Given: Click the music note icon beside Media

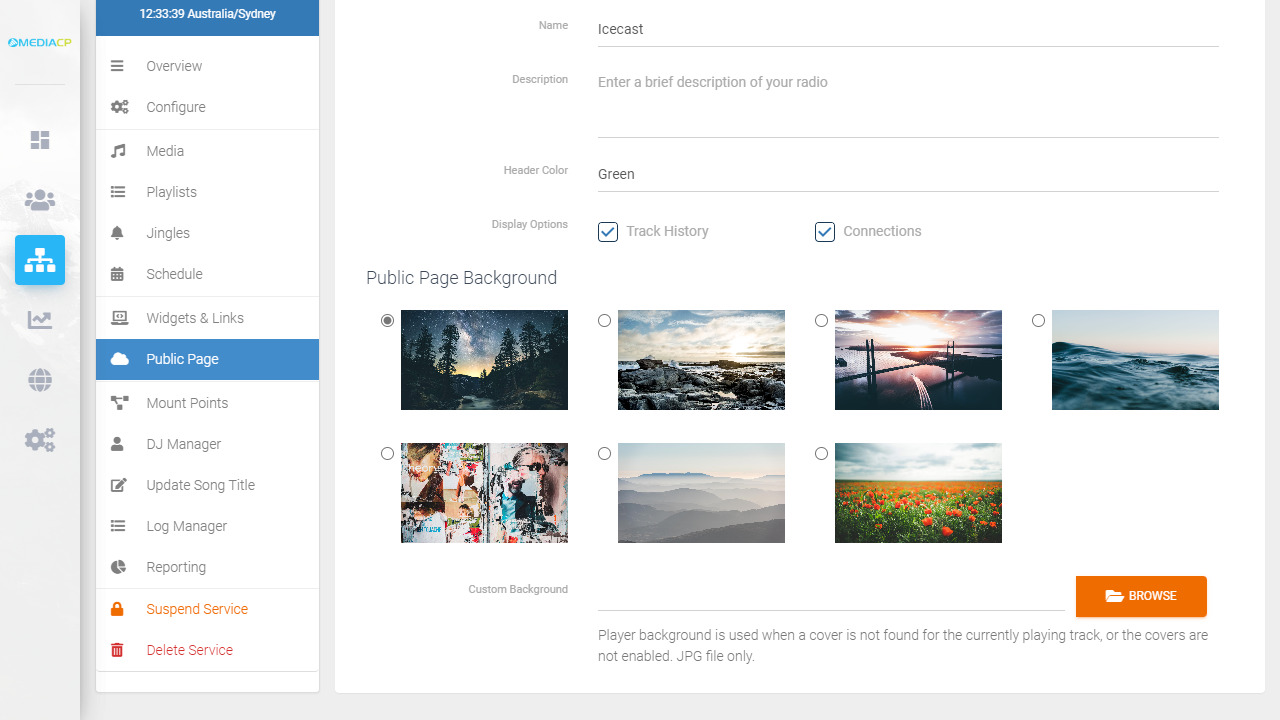Looking at the screenshot, I should [x=118, y=151].
